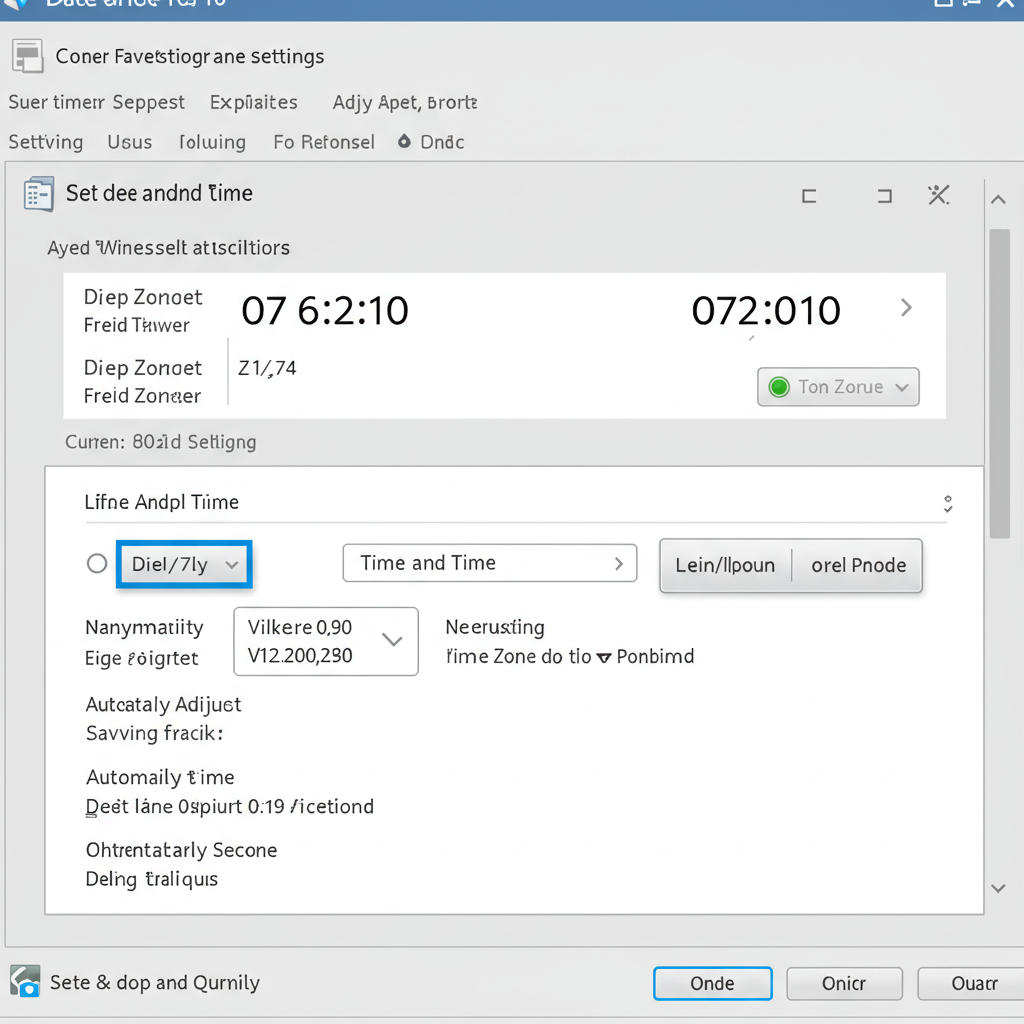This screenshot has width=1024, height=1024.
Task: Click the Set dee andnd time document icon
Action: tap(39, 194)
